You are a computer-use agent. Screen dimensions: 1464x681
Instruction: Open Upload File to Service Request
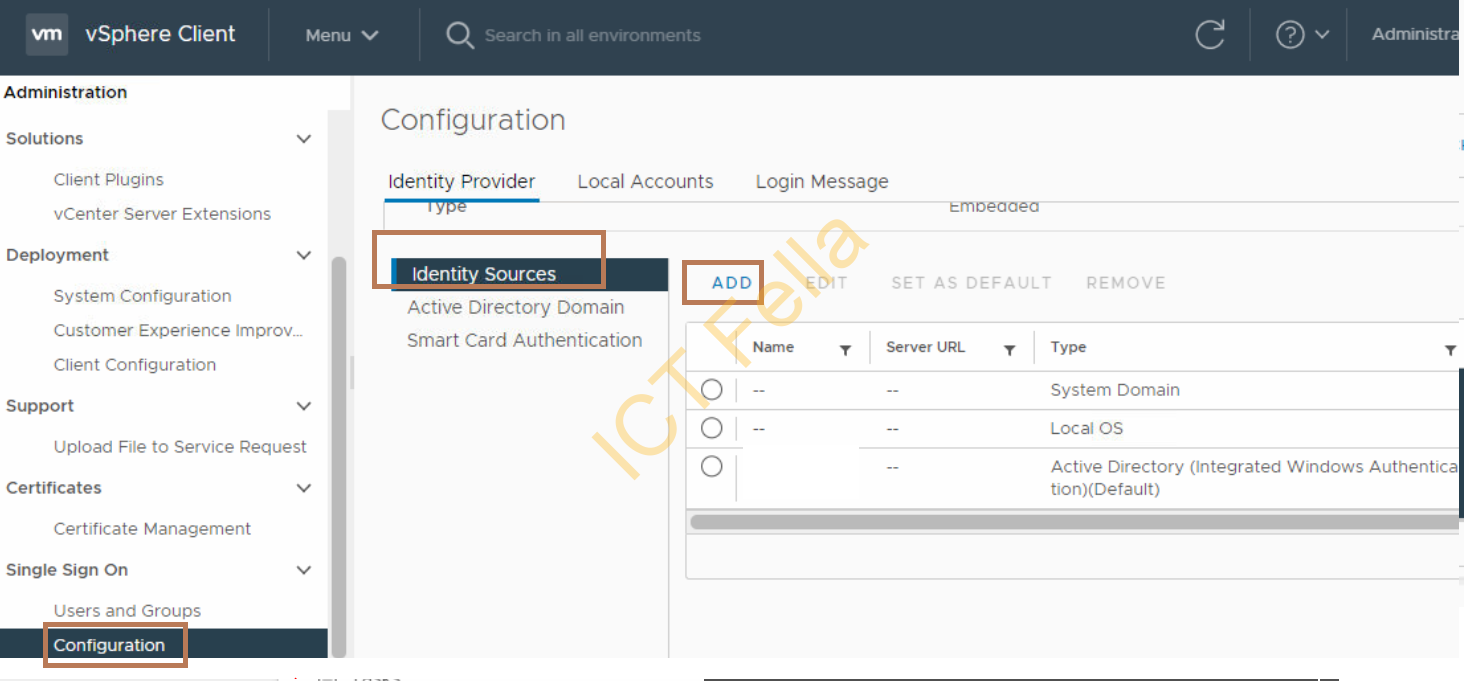[180, 447]
